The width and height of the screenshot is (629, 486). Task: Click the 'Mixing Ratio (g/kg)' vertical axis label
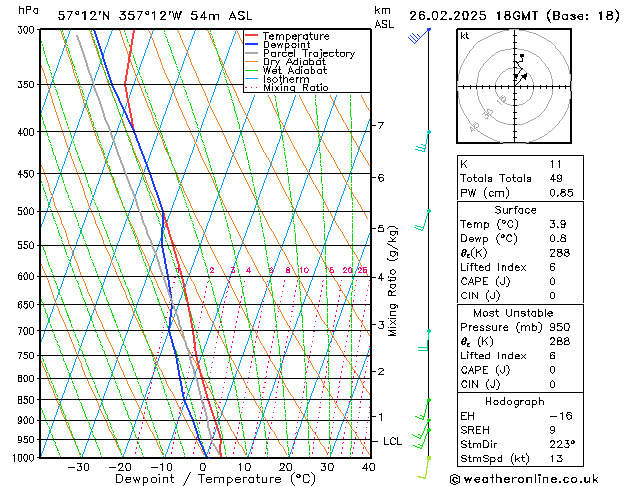(393, 281)
